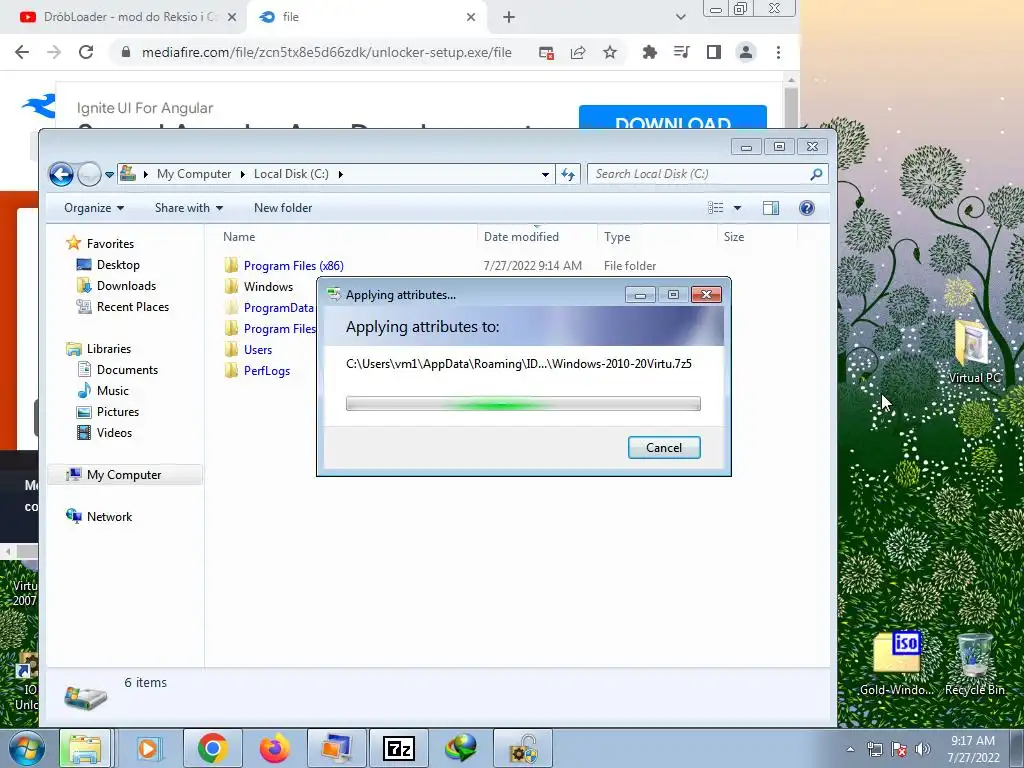Sort by Size column header

point(733,237)
